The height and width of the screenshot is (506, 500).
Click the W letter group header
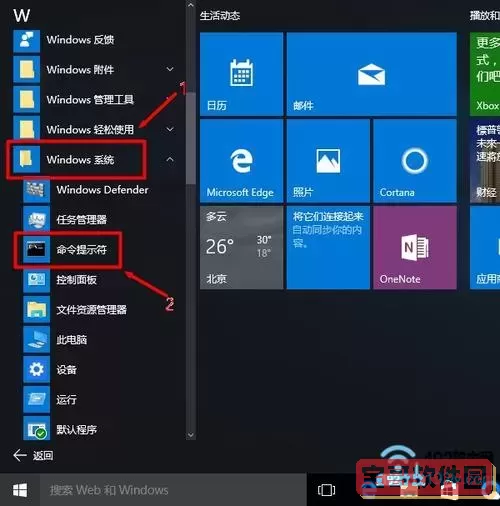[x=22, y=15]
